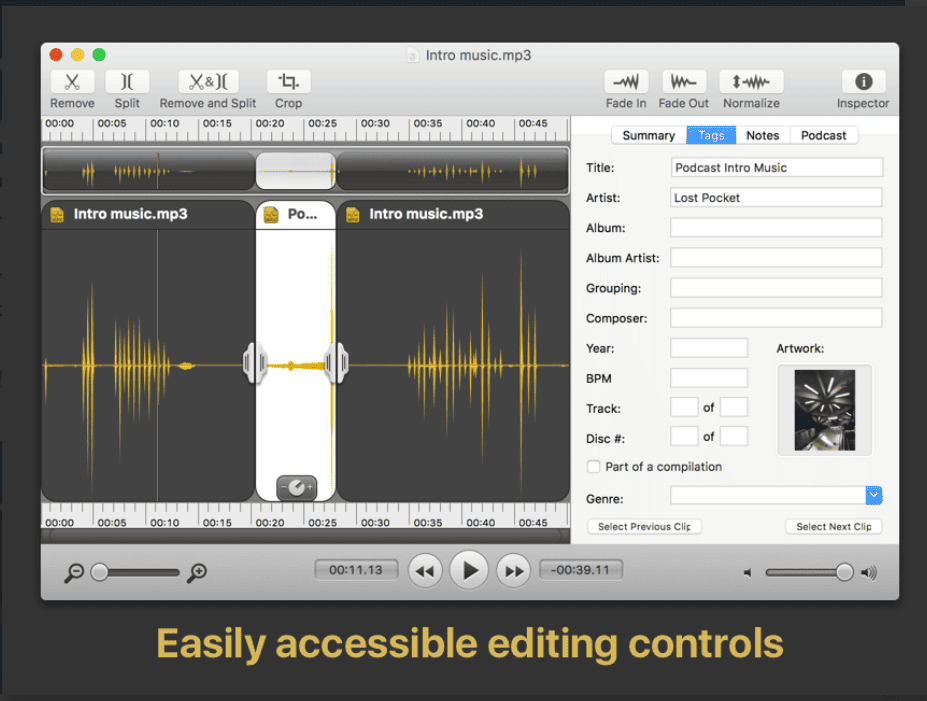Zoom in with the plus magnifier
This screenshot has width=927, height=701.
pos(197,572)
